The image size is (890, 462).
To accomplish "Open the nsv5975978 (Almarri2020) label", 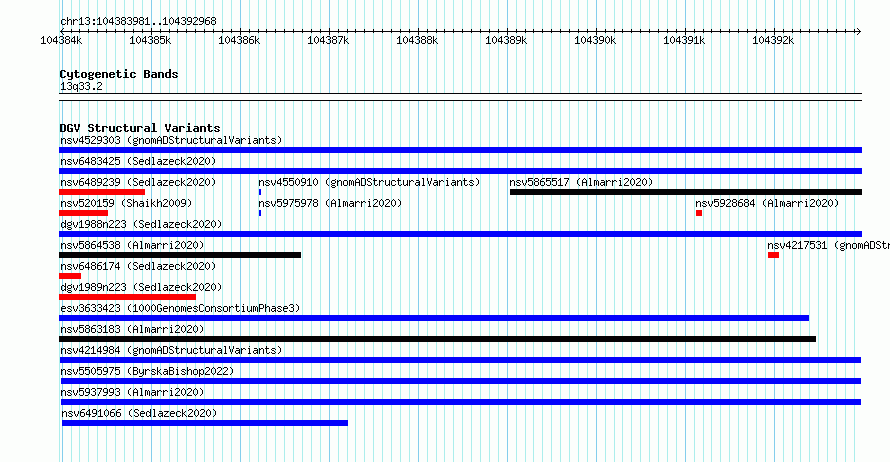I will click(330, 203).
